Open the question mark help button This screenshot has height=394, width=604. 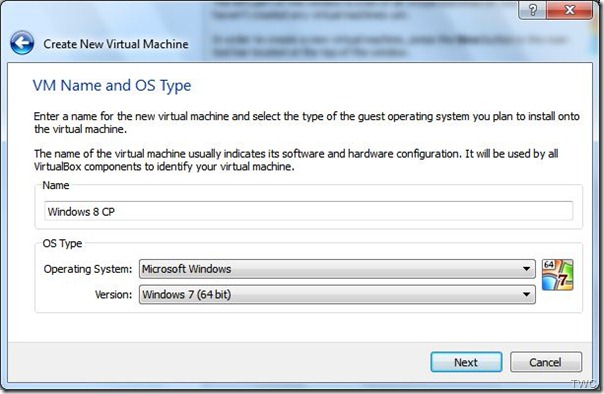[x=532, y=10]
